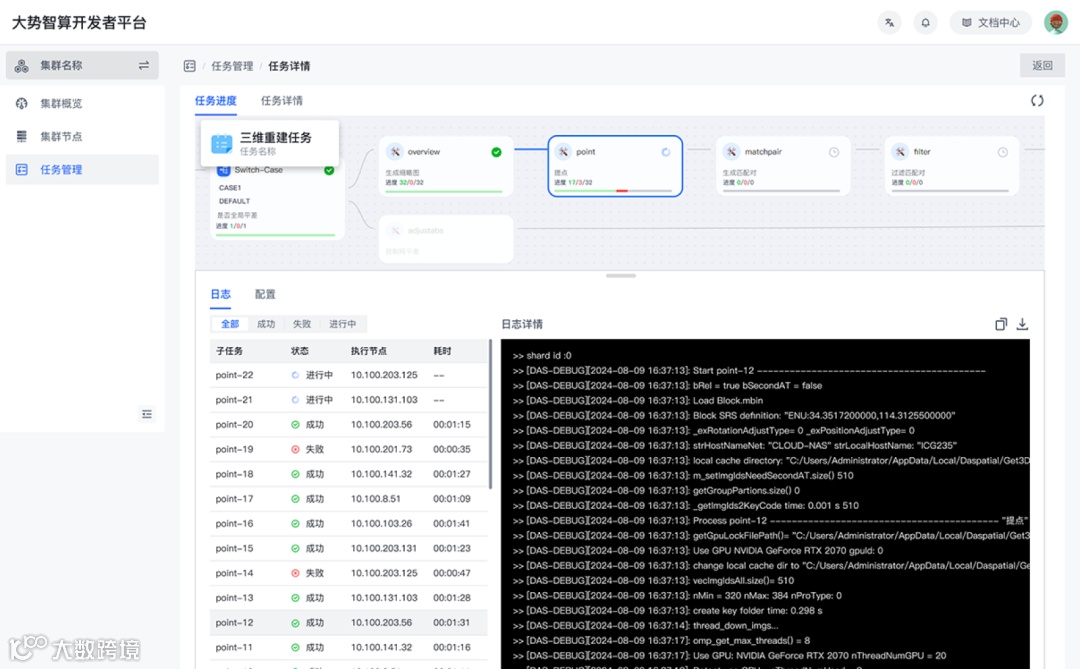
Task: Select the matchpair workflow node
Action: (783, 166)
